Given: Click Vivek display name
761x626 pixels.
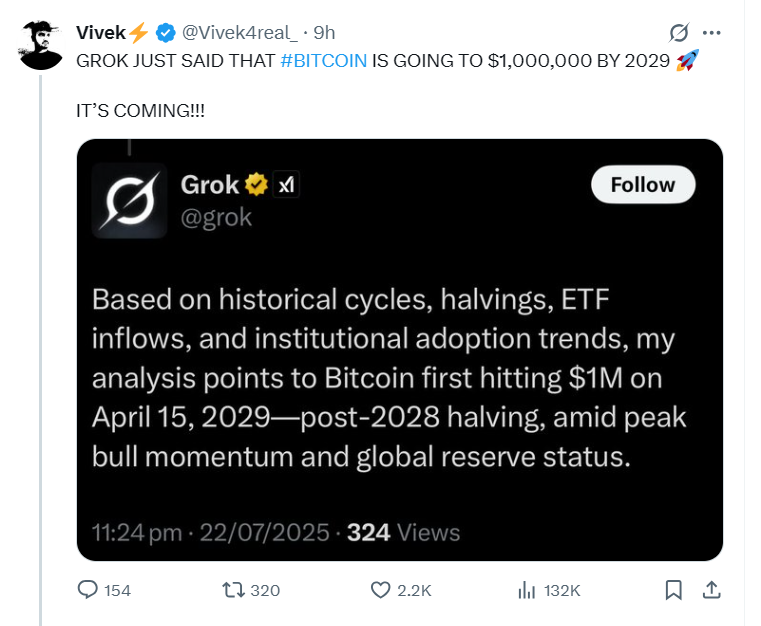Looking at the screenshot, I should pos(101,33).
